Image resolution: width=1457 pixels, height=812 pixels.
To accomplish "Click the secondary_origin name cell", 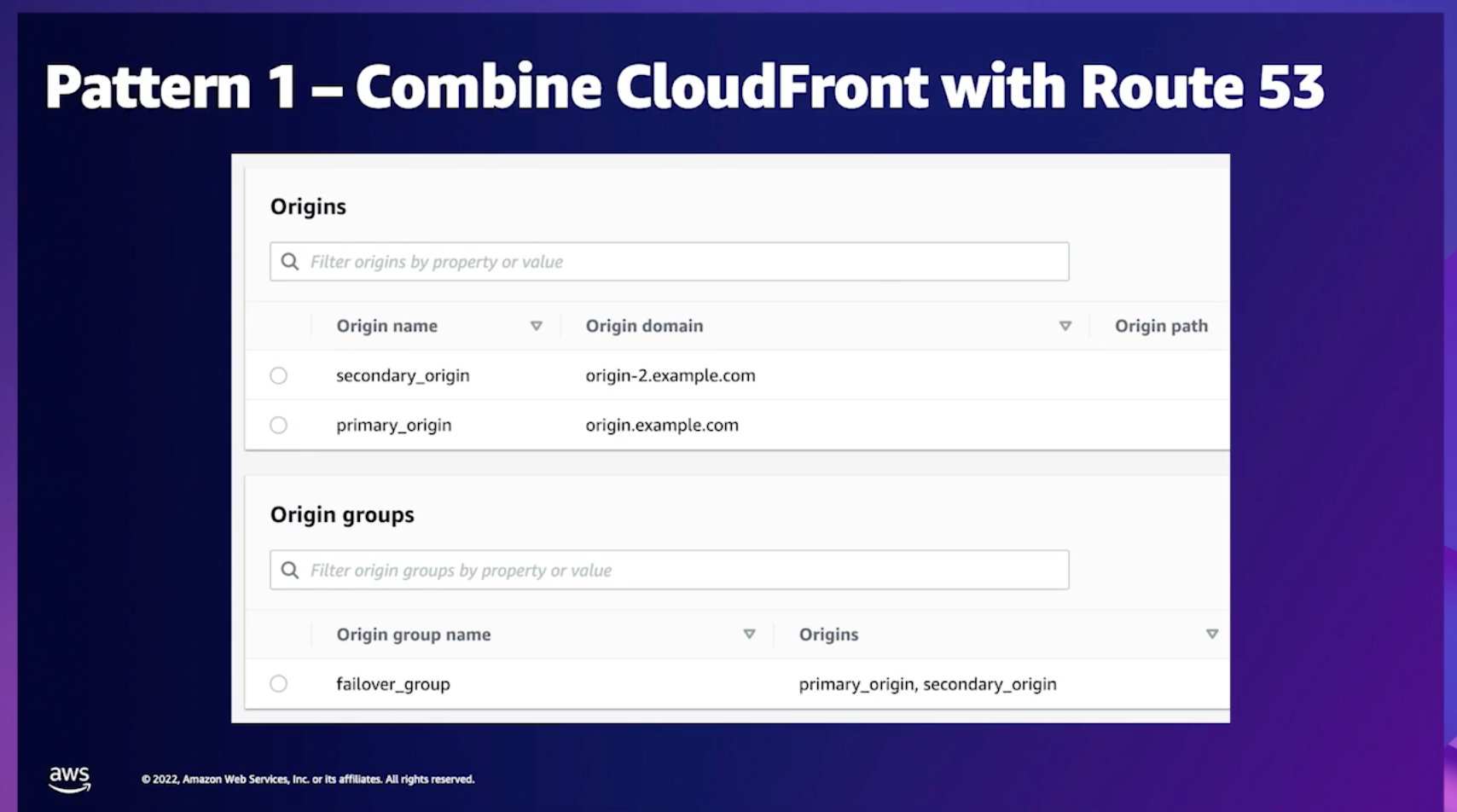I will coord(403,375).
